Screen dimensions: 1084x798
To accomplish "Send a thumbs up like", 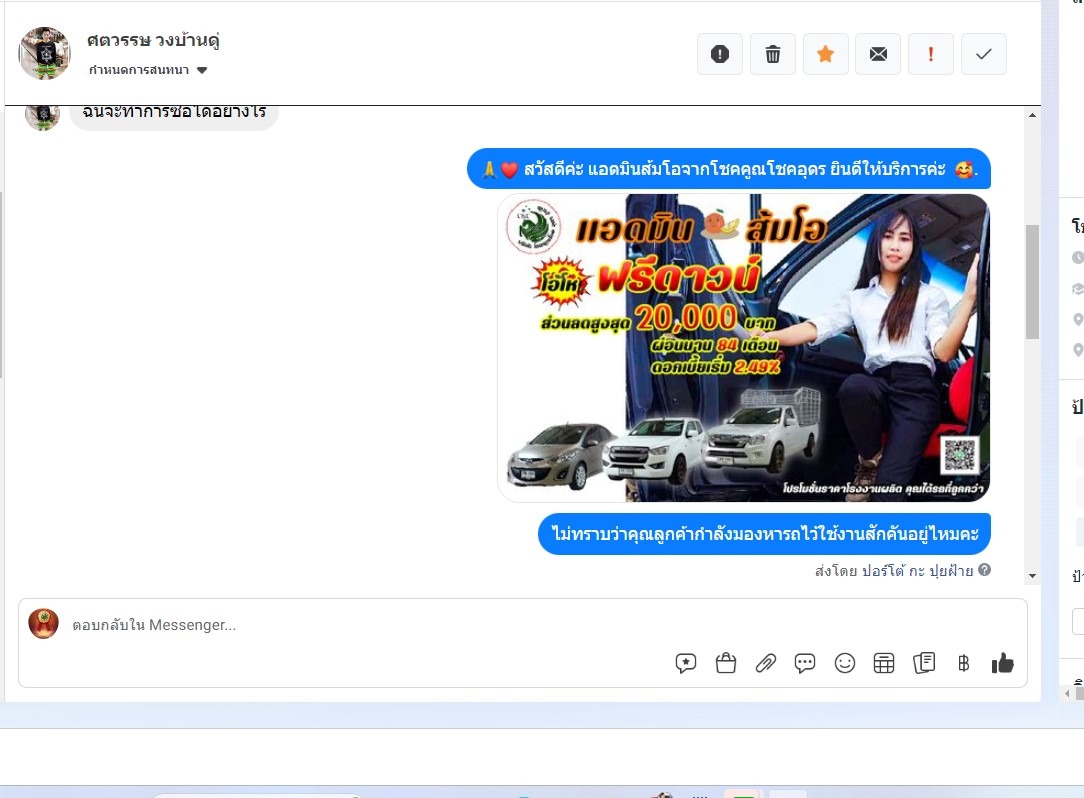I will [x=1002, y=663].
